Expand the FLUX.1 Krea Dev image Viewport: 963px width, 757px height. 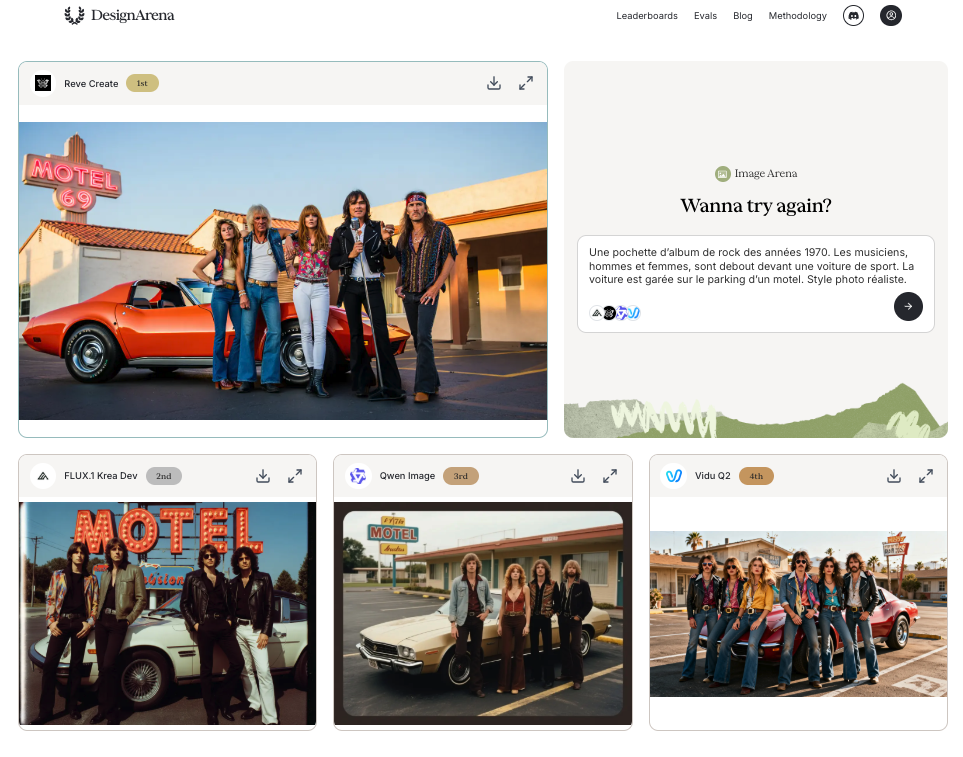coord(295,476)
